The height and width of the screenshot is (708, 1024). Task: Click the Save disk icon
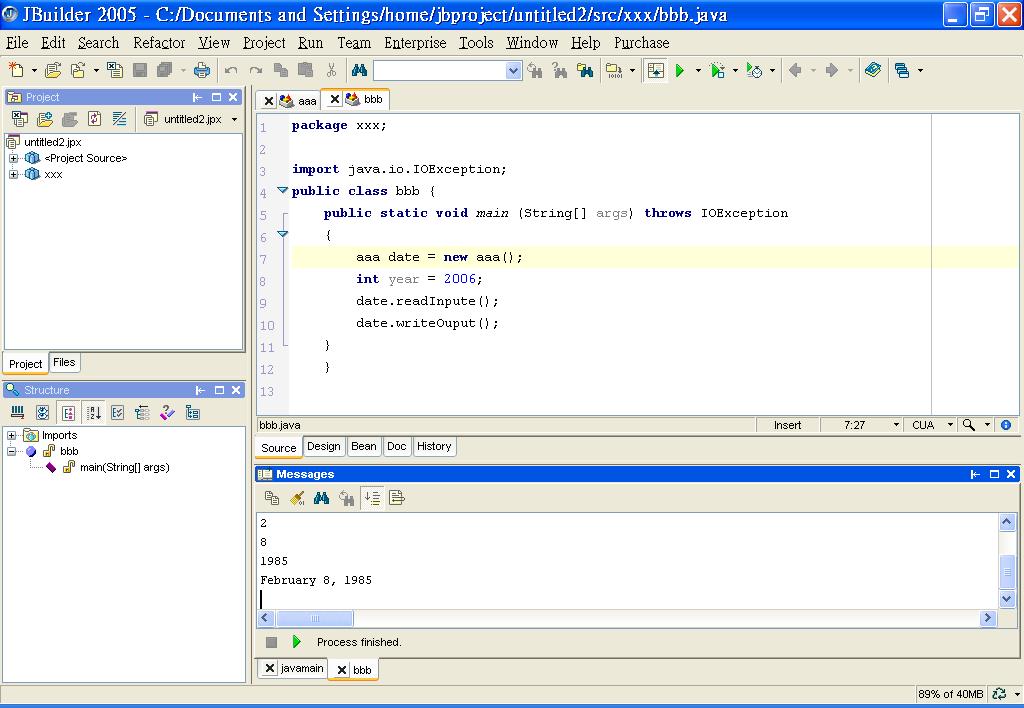(x=140, y=70)
